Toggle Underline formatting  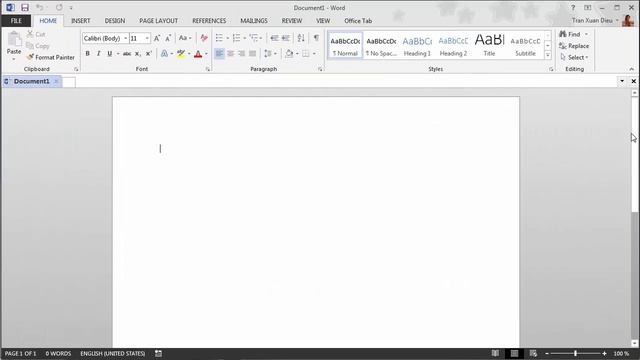pos(109,54)
